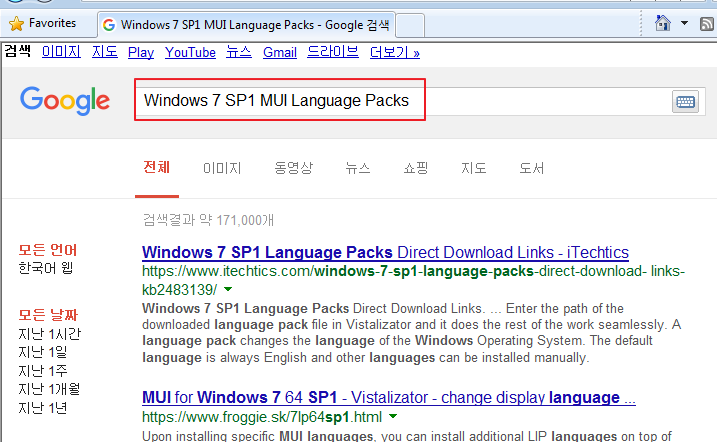Select the 전체 results tab
The image size is (717, 442).
coord(157,167)
